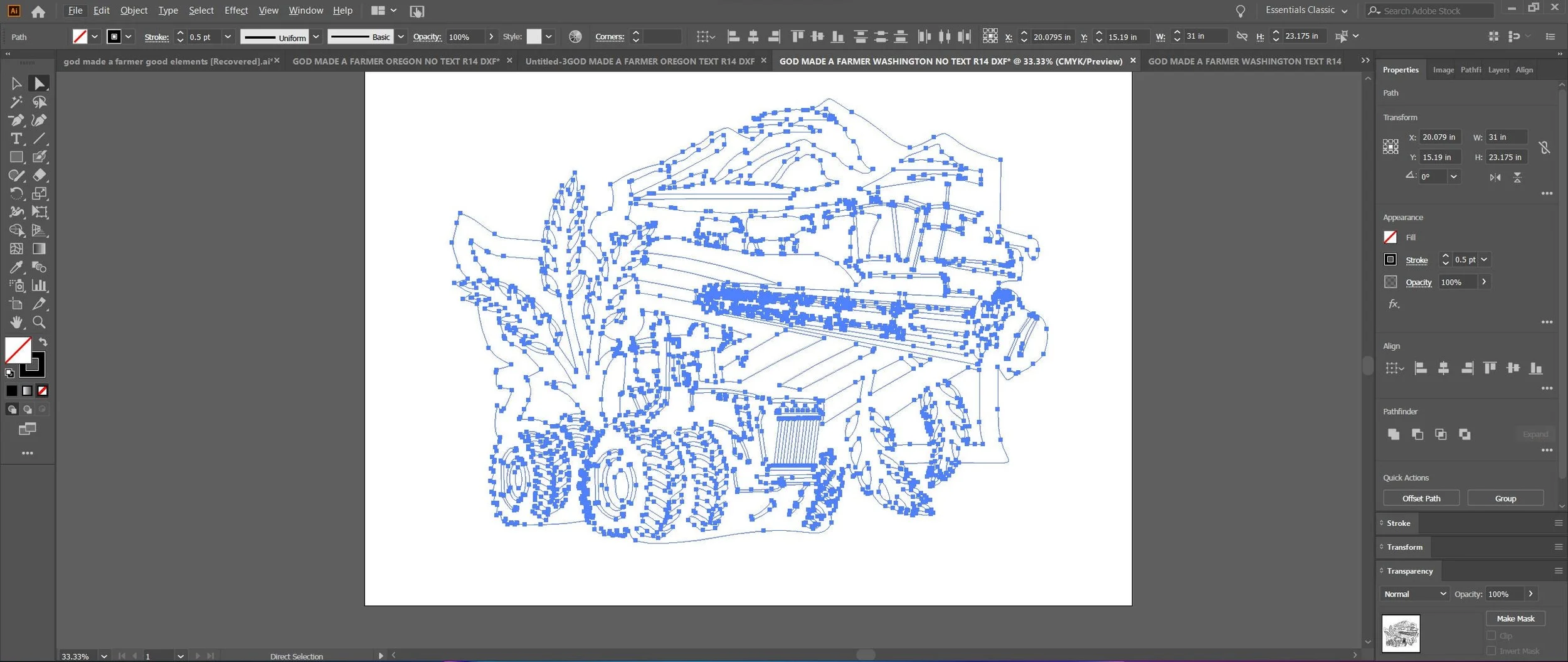The image size is (1568, 662).
Task: Switch to the Layers panel tab
Action: click(1498, 70)
